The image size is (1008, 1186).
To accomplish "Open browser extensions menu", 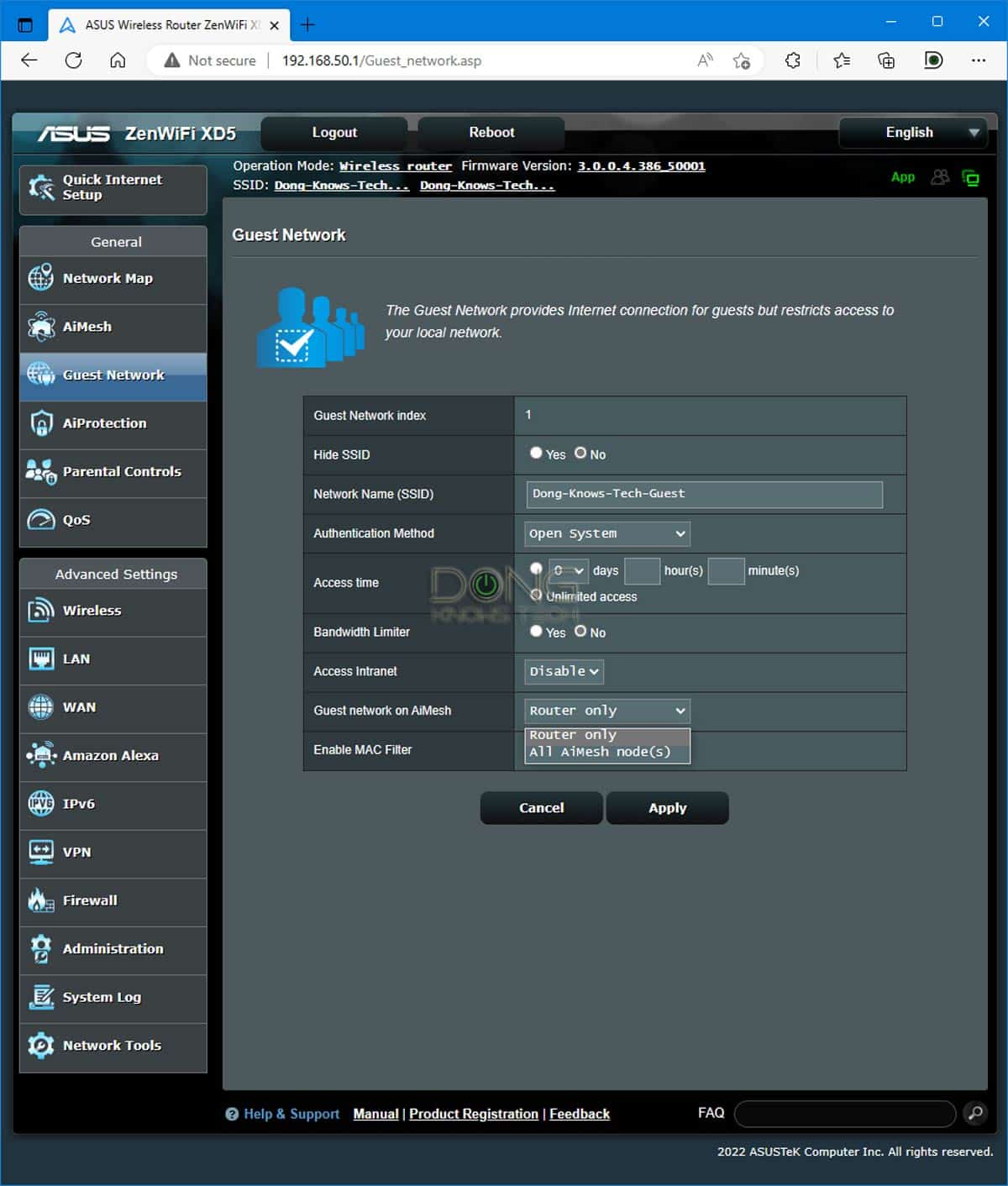I will [792, 60].
